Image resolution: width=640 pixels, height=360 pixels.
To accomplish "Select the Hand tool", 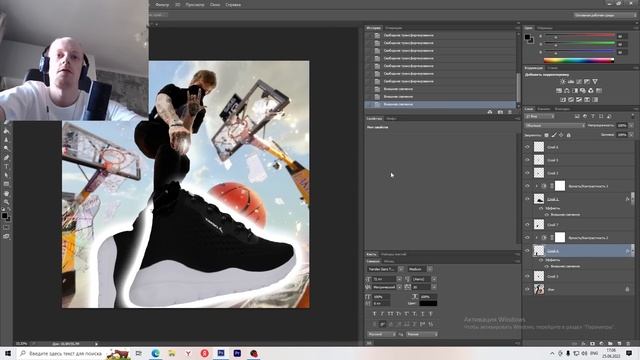I will (x=7, y=193).
